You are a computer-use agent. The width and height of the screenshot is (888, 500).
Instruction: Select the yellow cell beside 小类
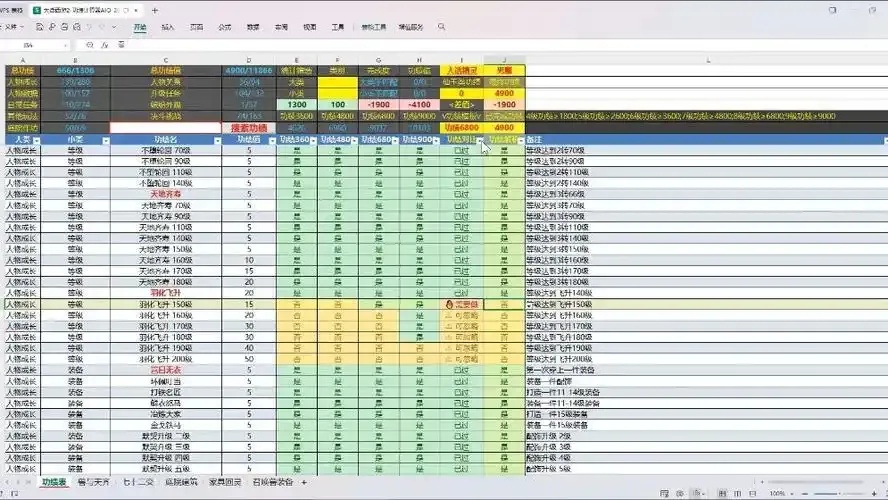pyautogui.click(x=338, y=93)
